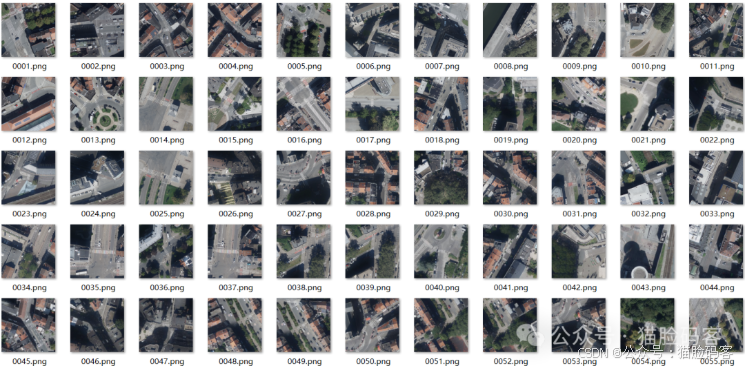
Task: Click the file name 0028.png
Action: point(373,214)
